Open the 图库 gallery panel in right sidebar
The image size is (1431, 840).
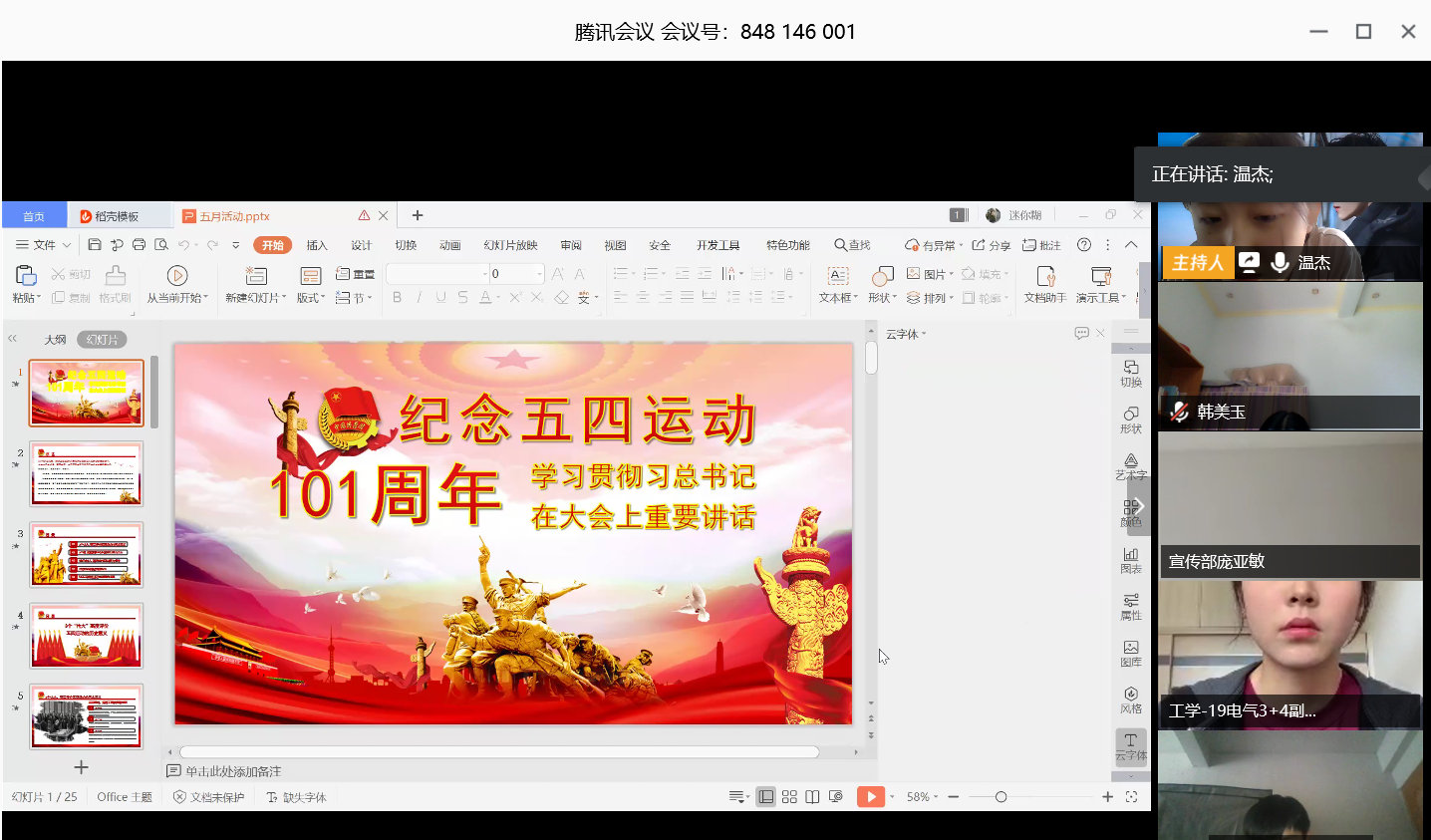coord(1131,654)
